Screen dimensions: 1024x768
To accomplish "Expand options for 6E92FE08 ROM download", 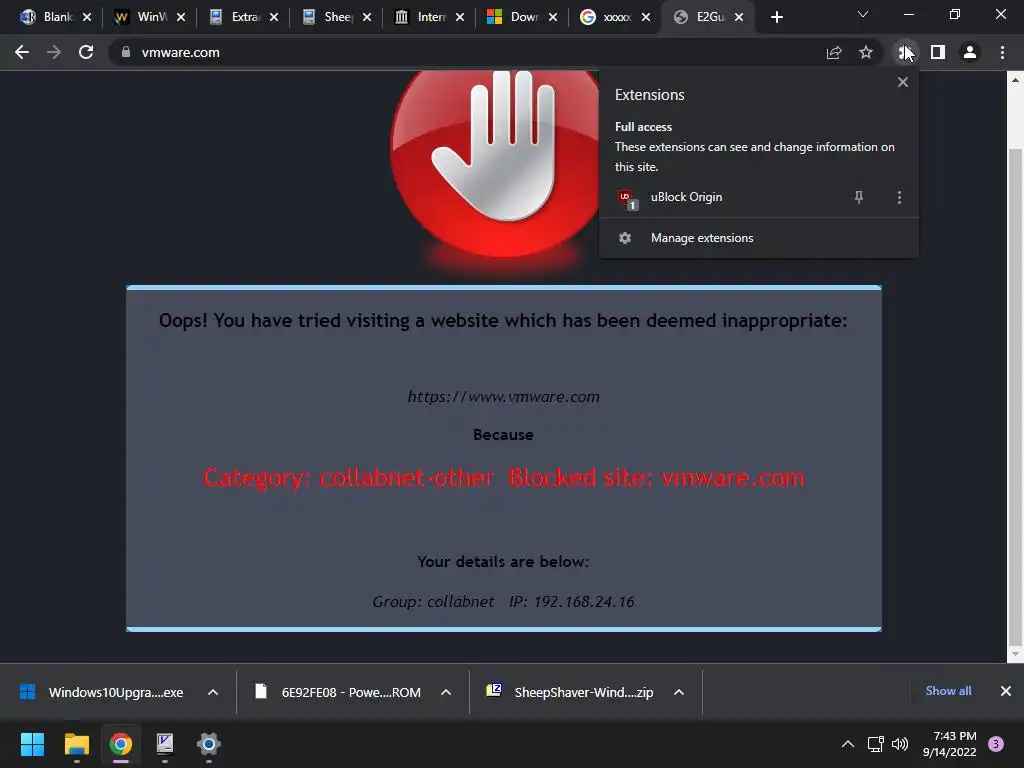I will click(446, 692).
